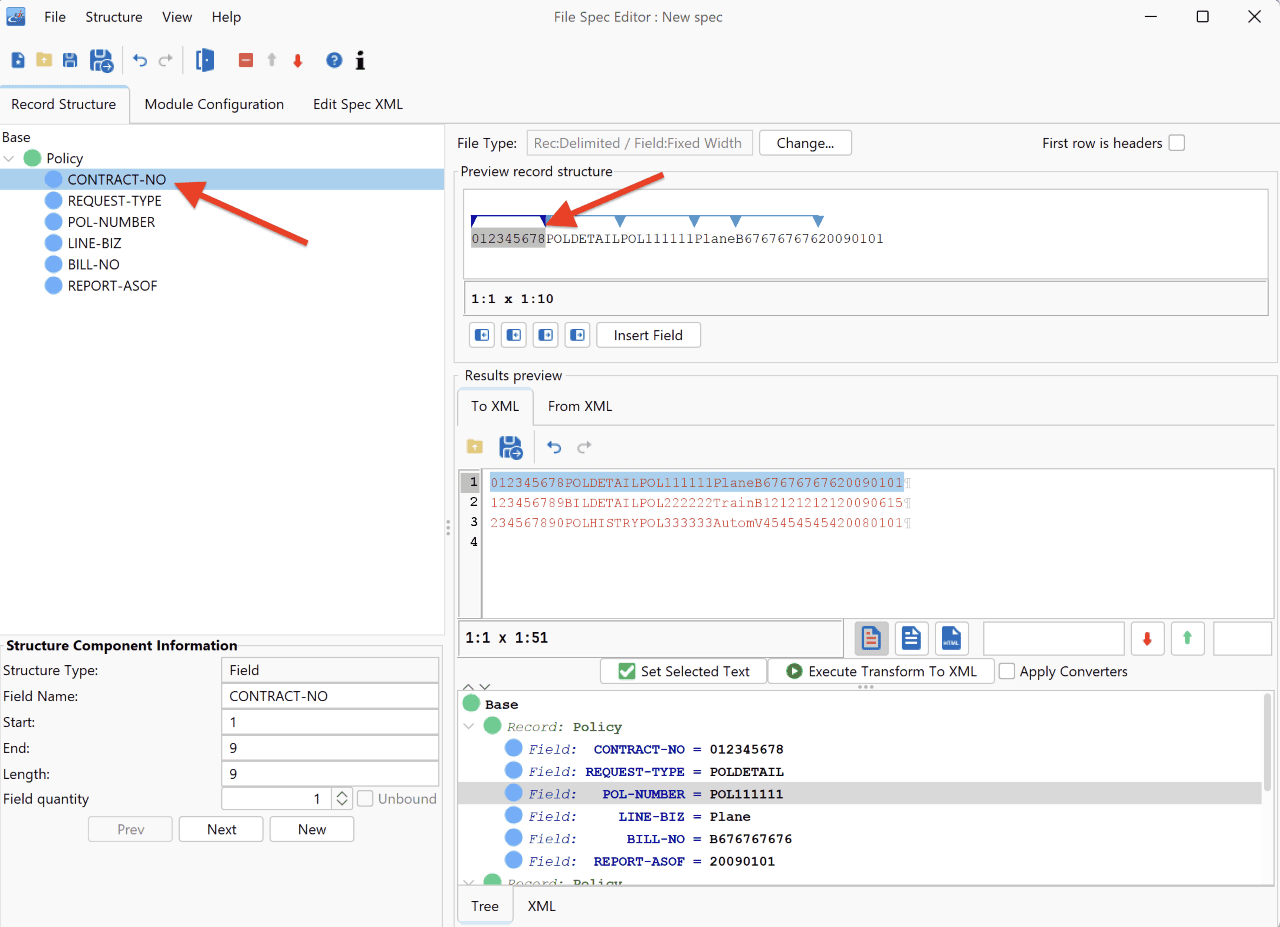The width and height of the screenshot is (1280, 927).
Task: Switch to Edit Spec XML tab
Action: click(x=358, y=104)
